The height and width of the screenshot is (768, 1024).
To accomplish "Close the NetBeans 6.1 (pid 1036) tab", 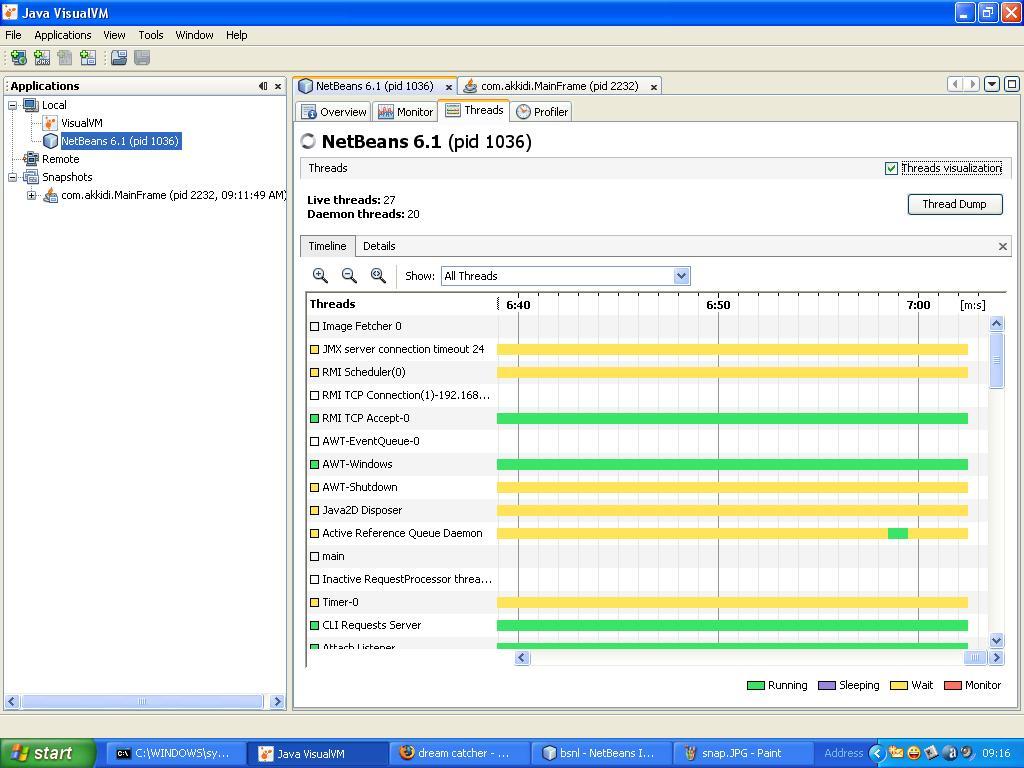I will 449,87.
